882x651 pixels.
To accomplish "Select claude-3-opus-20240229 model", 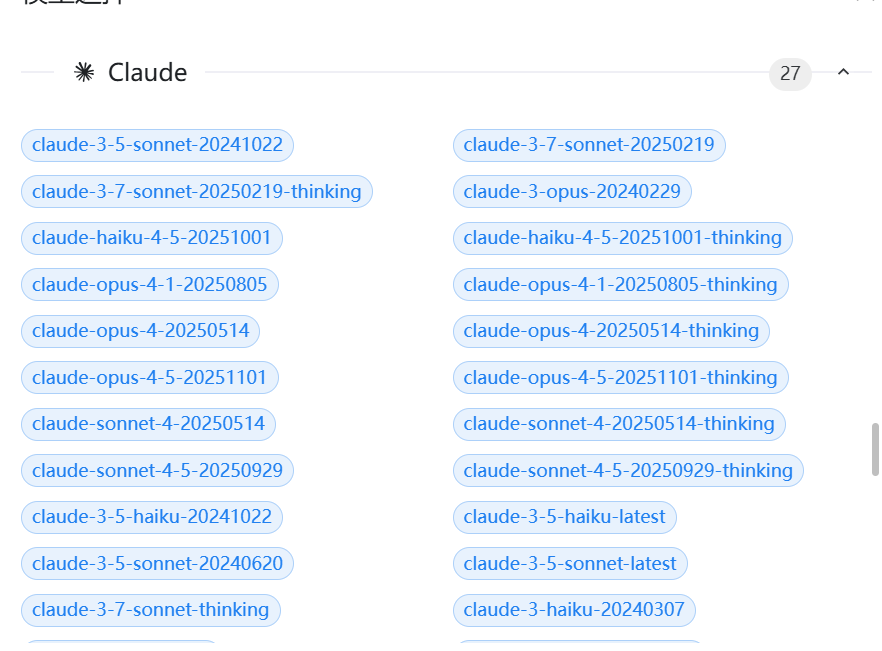I will point(572,191).
